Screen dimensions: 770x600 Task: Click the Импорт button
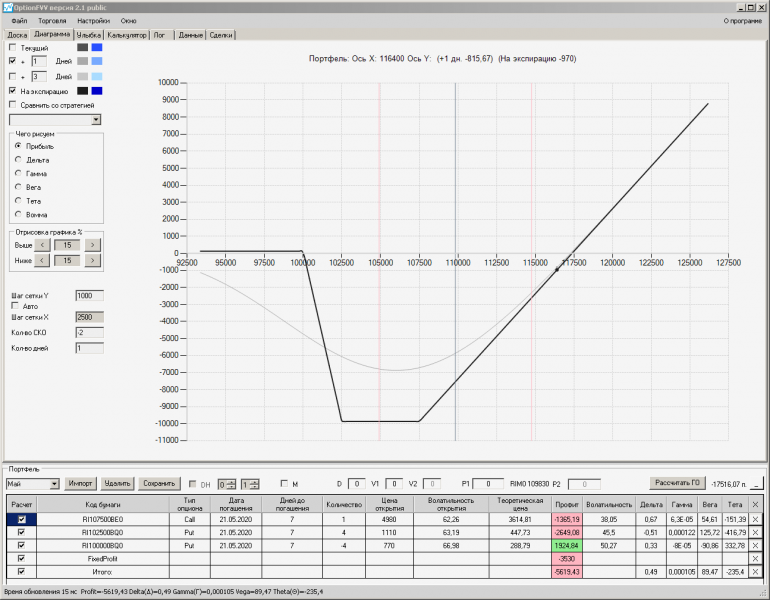81,484
